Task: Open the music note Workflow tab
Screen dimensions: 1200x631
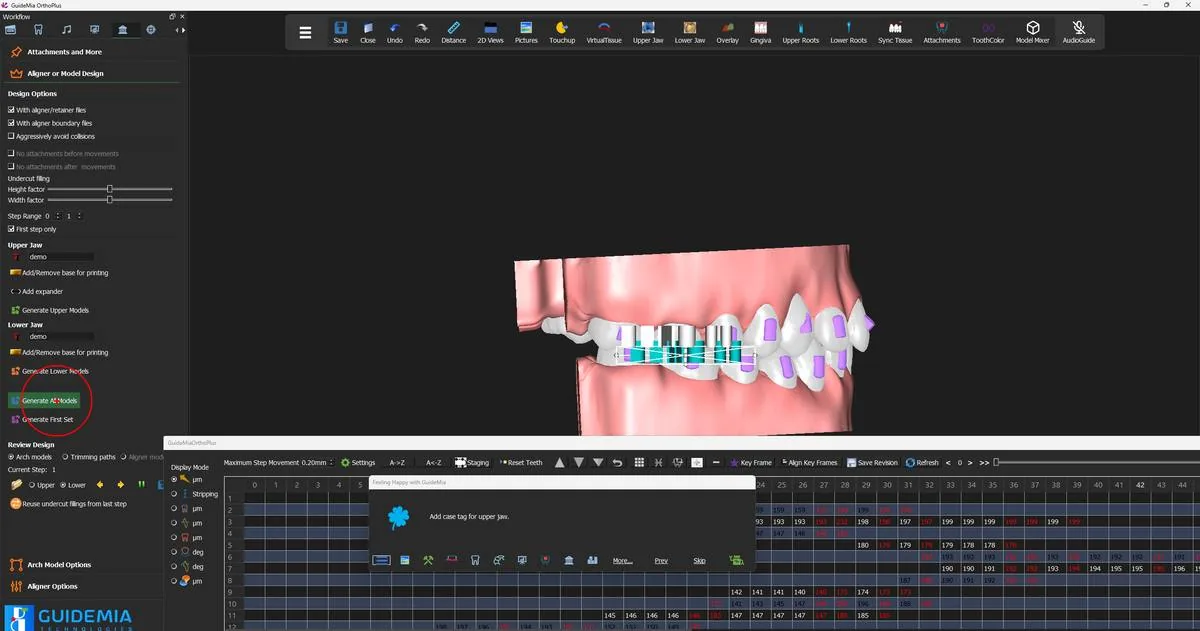Action: [x=66, y=30]
